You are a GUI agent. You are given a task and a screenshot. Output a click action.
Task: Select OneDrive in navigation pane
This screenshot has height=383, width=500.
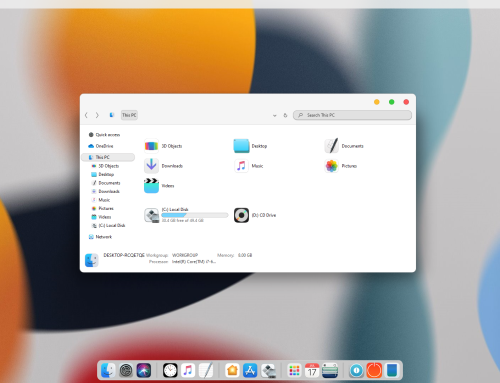click(x=101, y=146)
